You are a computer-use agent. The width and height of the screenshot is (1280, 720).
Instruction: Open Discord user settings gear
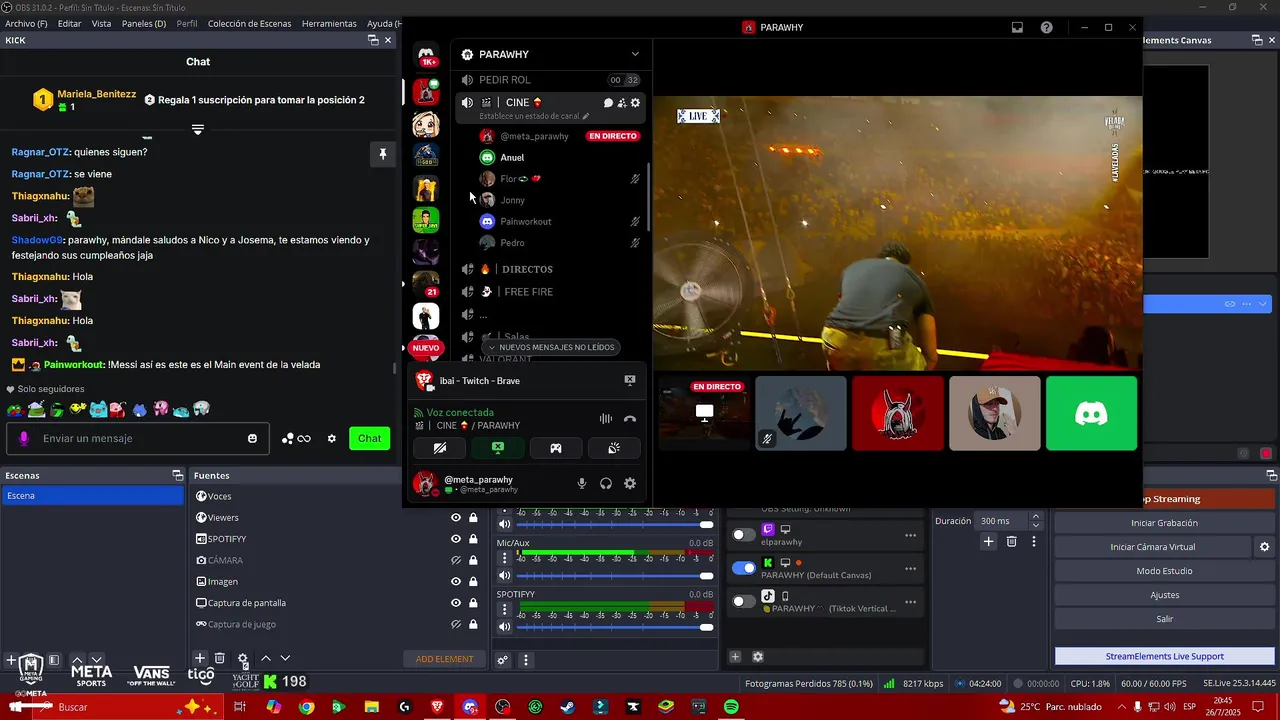630,483
